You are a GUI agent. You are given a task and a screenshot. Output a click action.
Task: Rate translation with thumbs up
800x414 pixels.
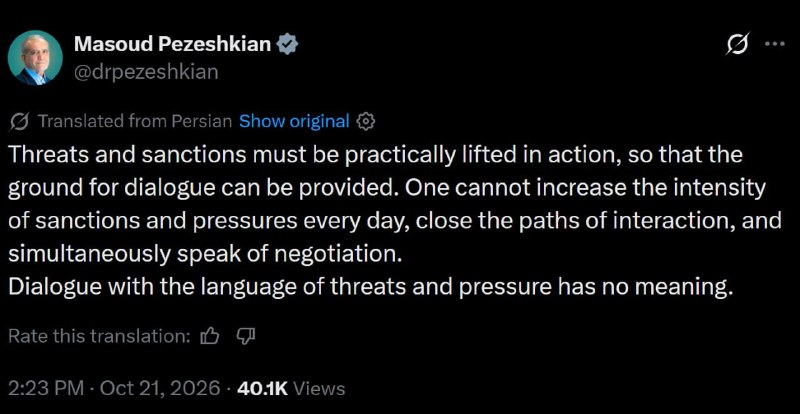tap(210, 336)
